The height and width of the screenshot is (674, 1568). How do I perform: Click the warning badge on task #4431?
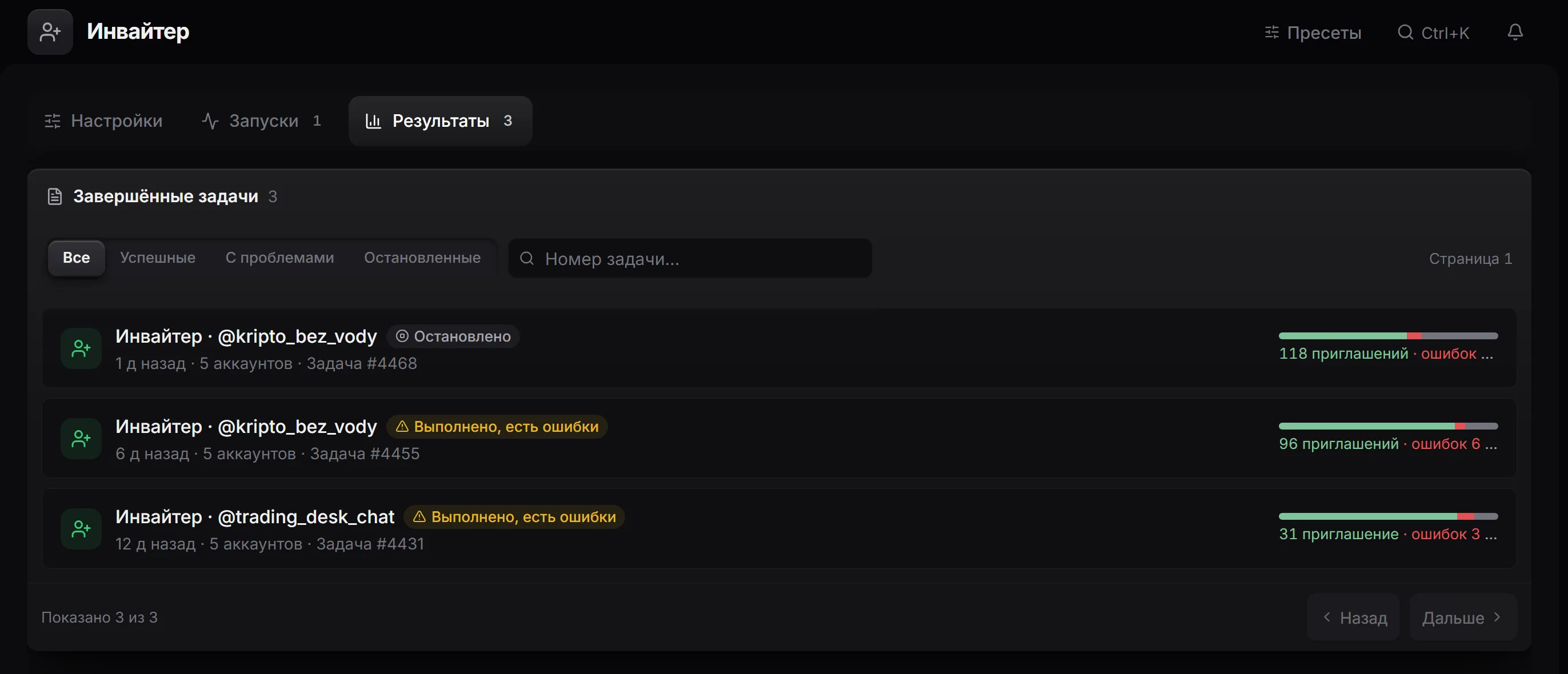(x=514, y=516)
